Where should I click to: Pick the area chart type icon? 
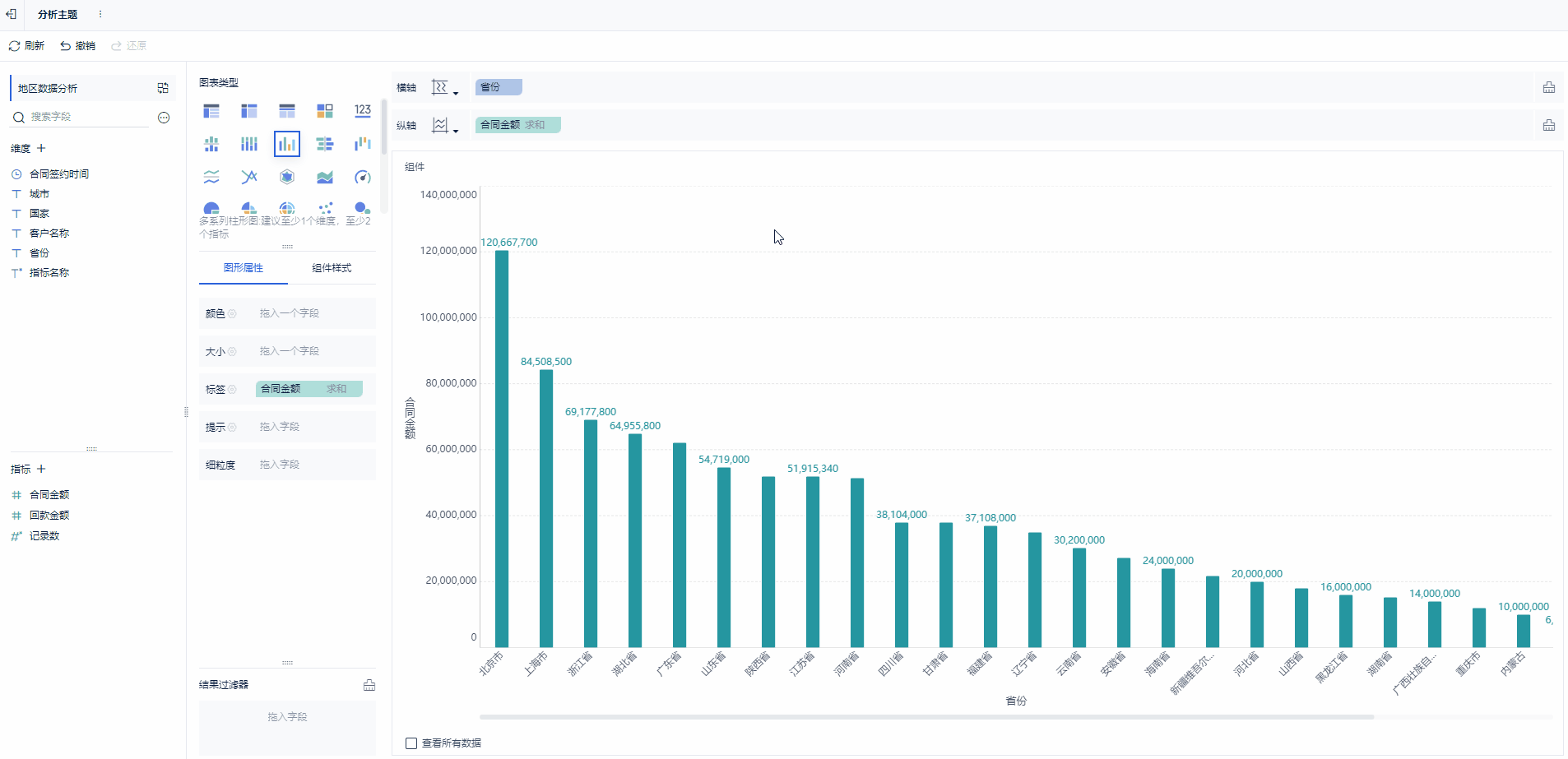(325, 177)
